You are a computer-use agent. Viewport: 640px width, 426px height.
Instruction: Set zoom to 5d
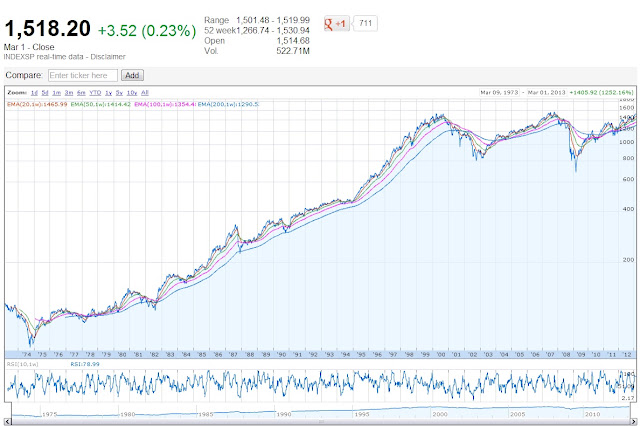45,93
